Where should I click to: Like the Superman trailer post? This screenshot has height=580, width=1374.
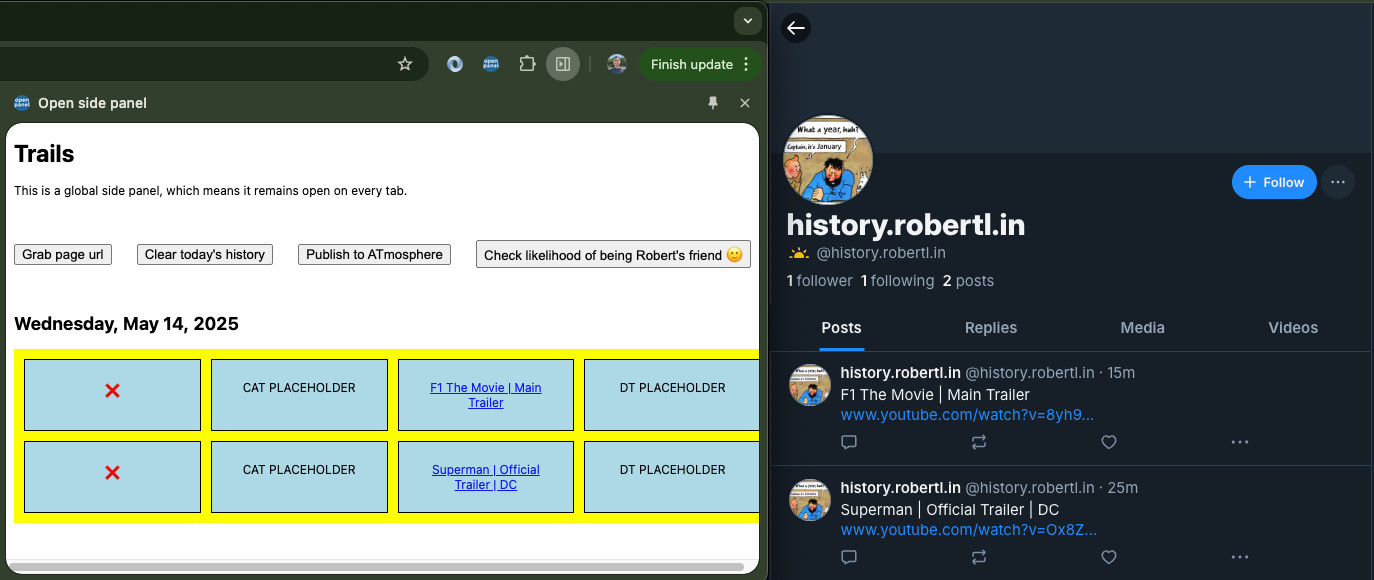(1108, 557)
